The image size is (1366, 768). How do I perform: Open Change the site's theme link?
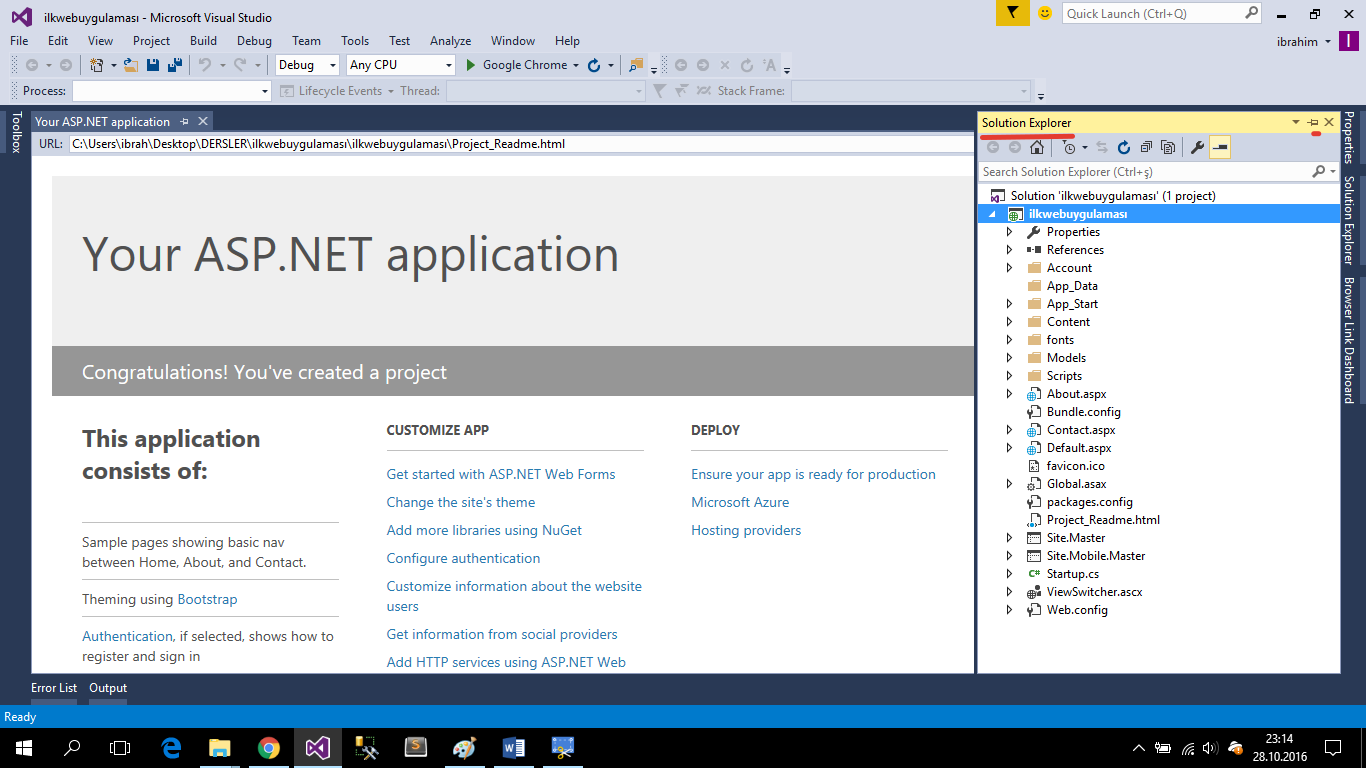(461, 502)
